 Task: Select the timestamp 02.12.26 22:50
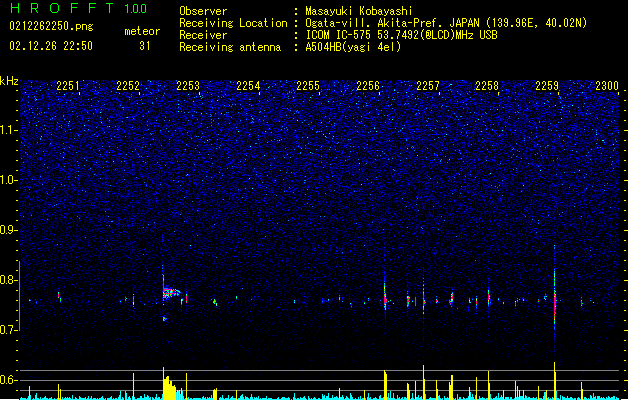[51, 46]
